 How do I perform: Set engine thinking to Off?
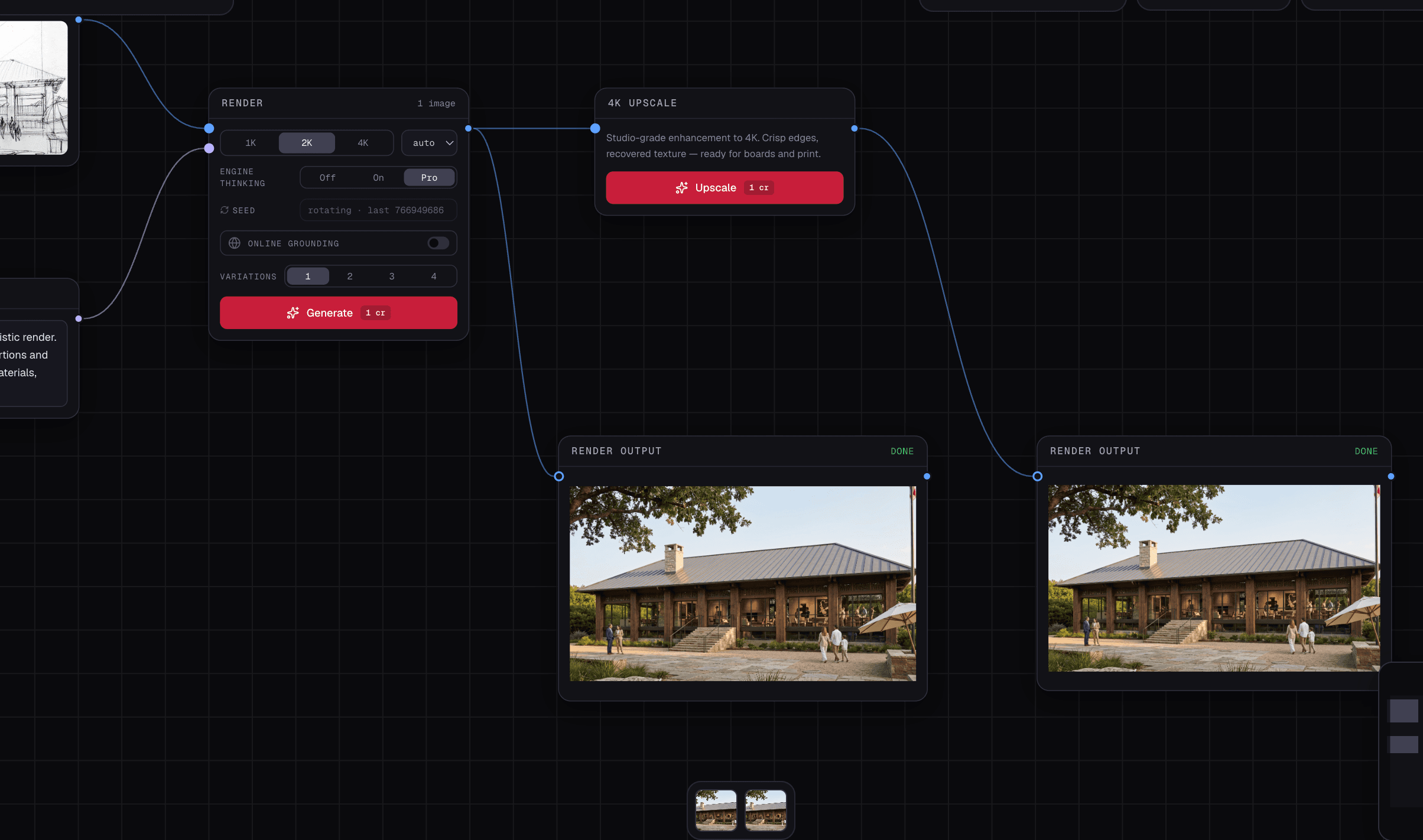coord(327,178)
